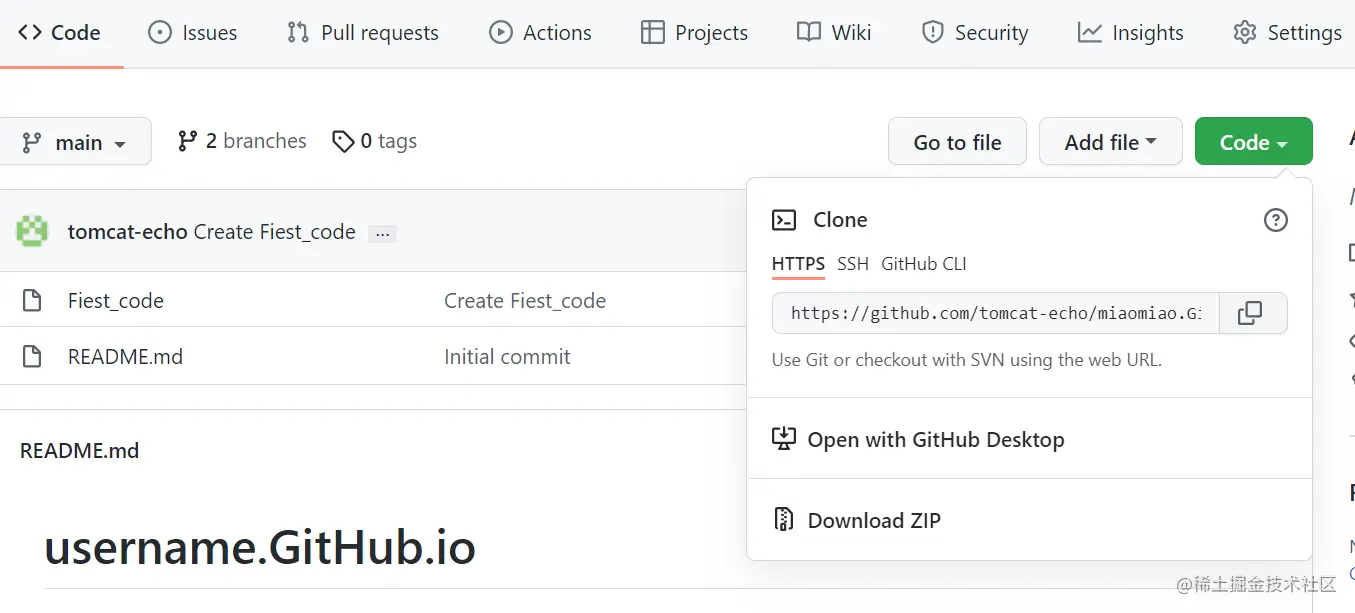Click the tomcat-echo avatar image
This screenshot has height=613, width=1355.
(32, 232)
